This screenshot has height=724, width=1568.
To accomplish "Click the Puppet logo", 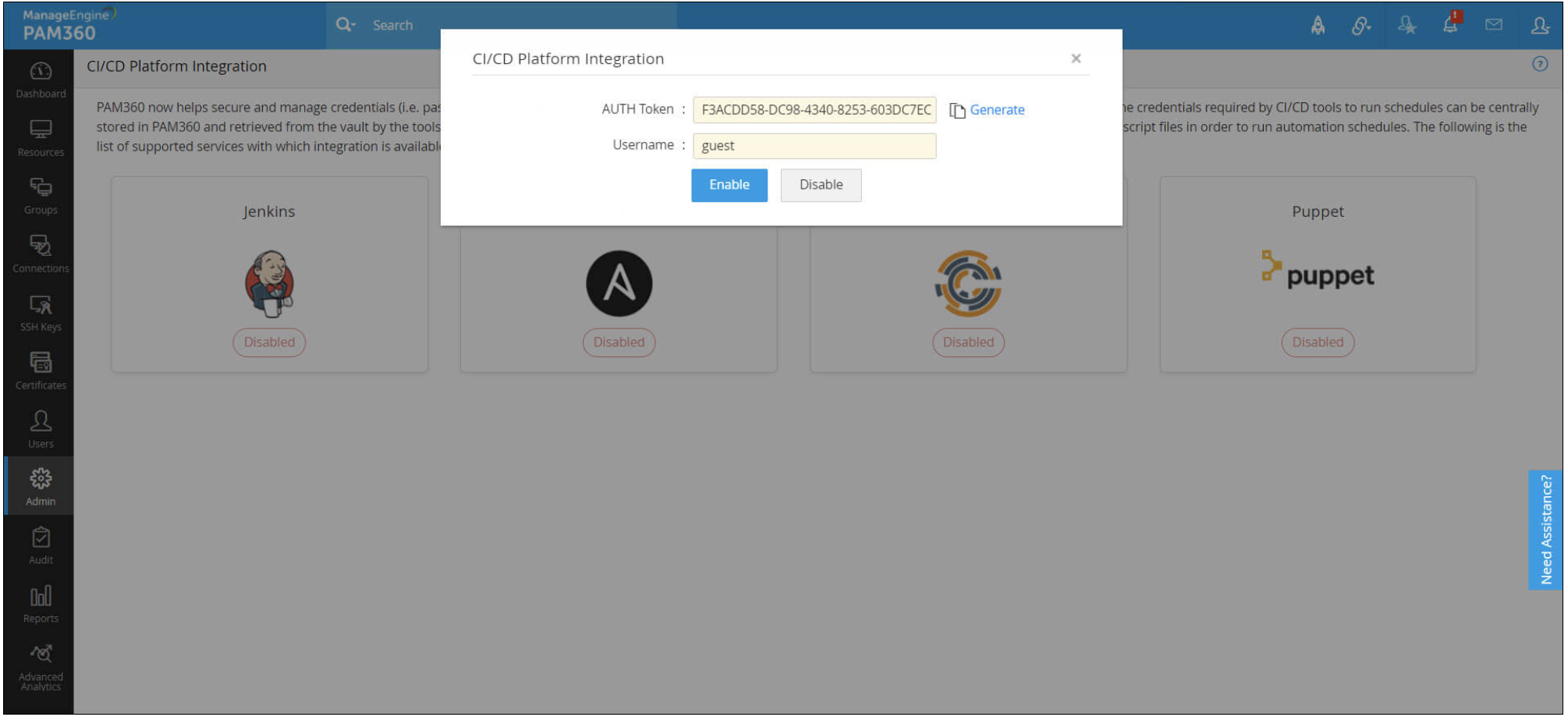I will [1318, 269].
